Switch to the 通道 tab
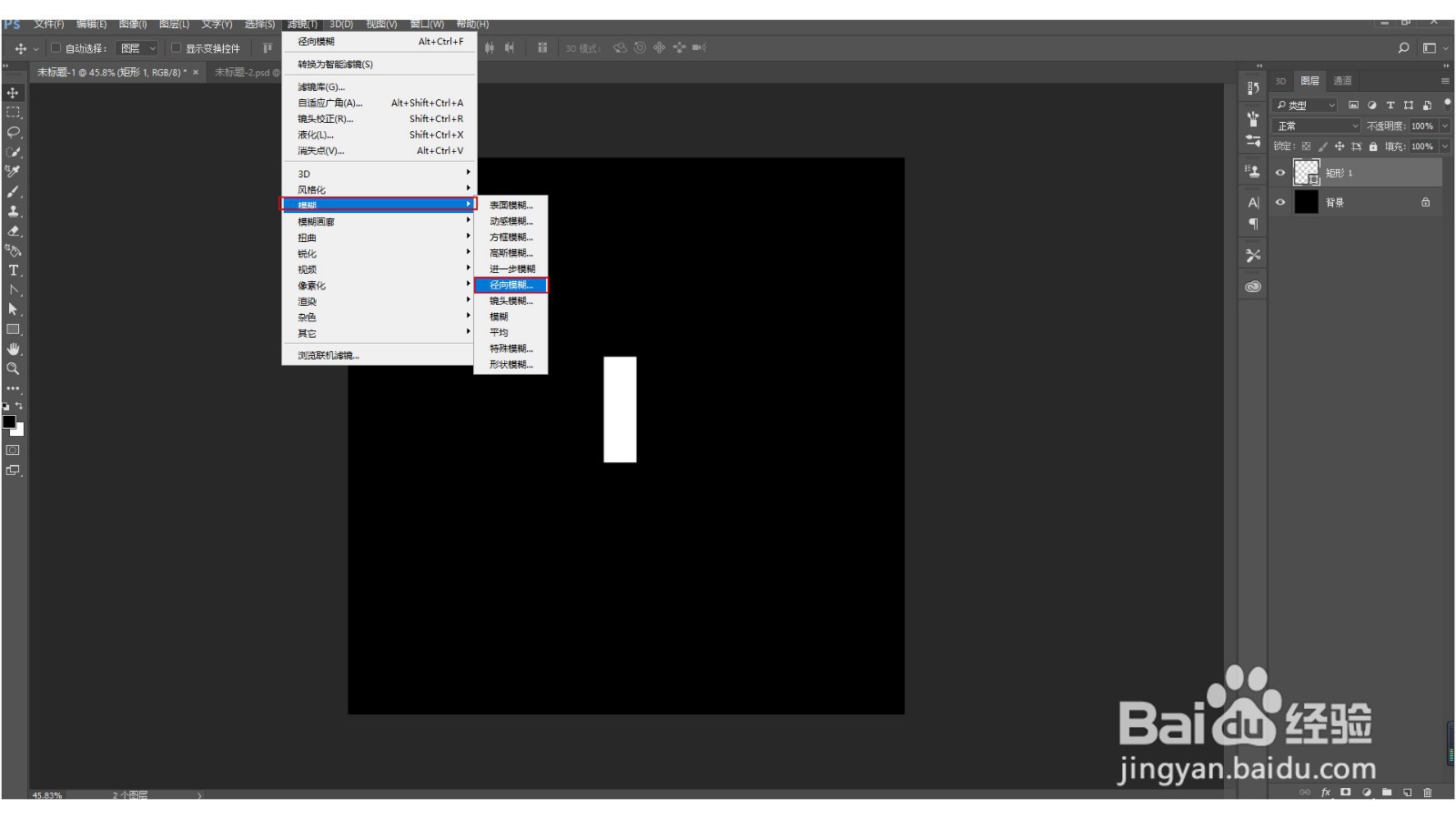Image resolution: width=1456 pixels, height=819 pixels. point(1342,81)
